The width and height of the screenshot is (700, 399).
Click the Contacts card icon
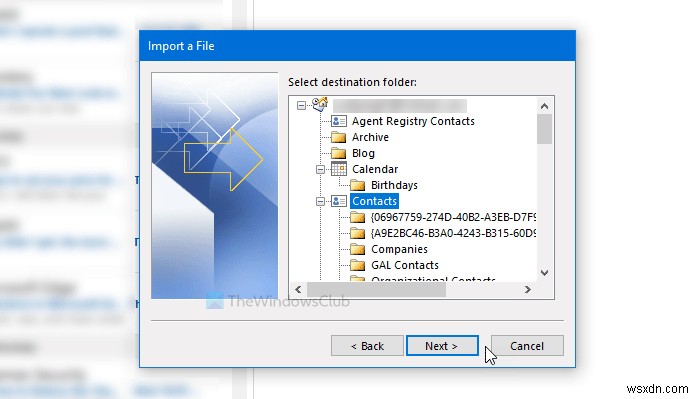(339, 201)
